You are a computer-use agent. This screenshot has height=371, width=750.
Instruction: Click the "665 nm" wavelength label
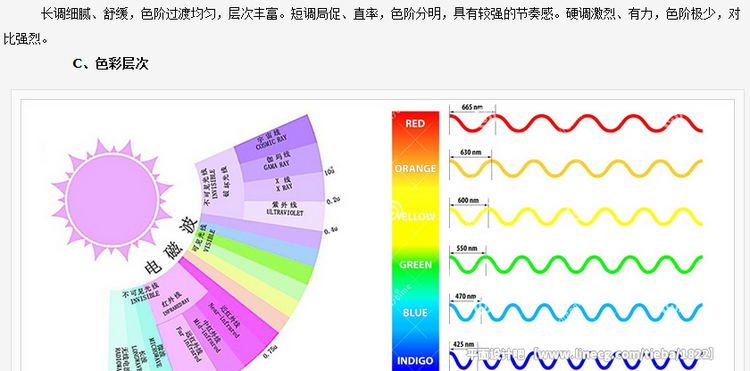coord(472,108)
